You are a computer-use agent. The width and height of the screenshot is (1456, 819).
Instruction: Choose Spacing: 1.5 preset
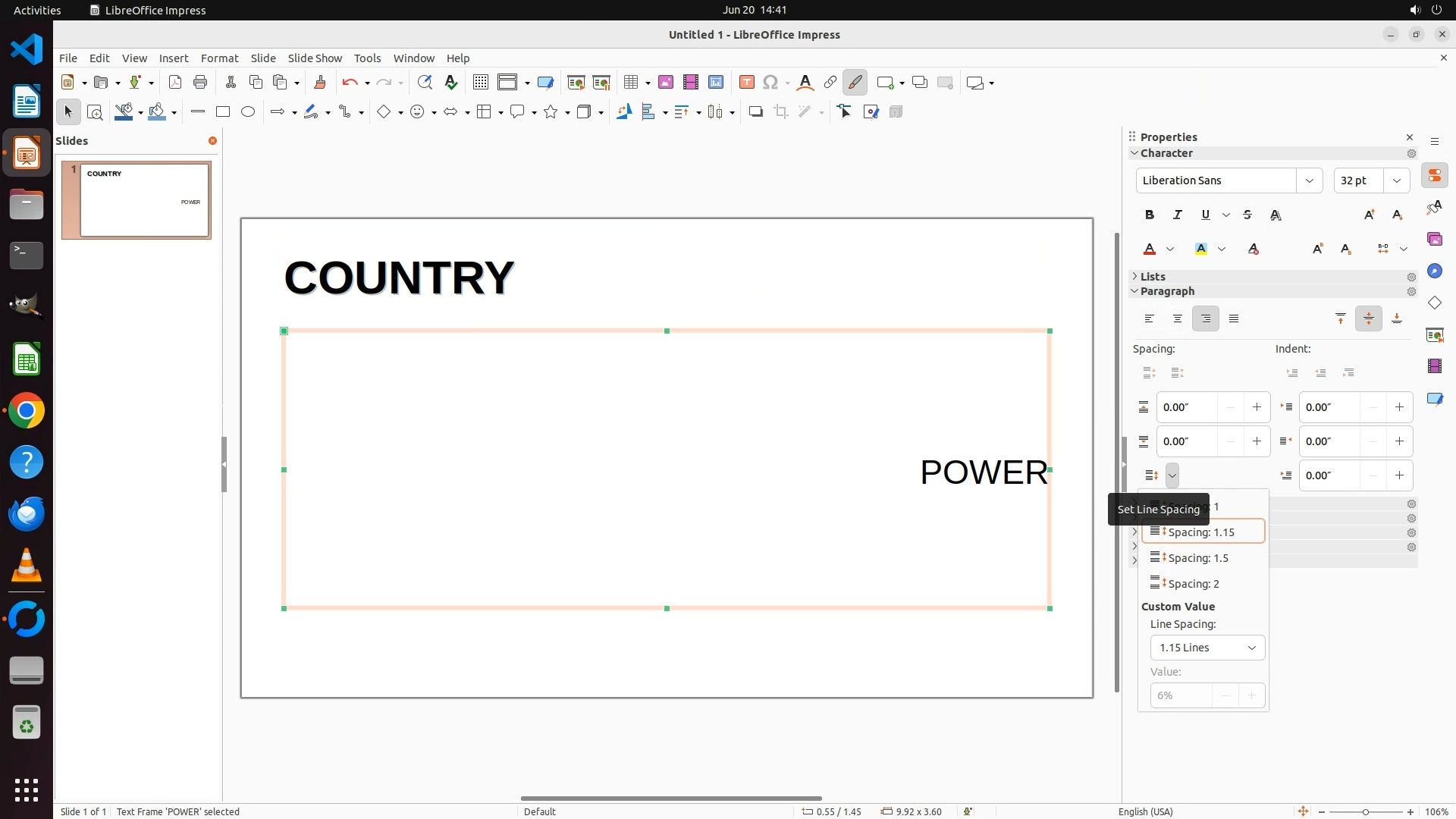coord(1198,558)
